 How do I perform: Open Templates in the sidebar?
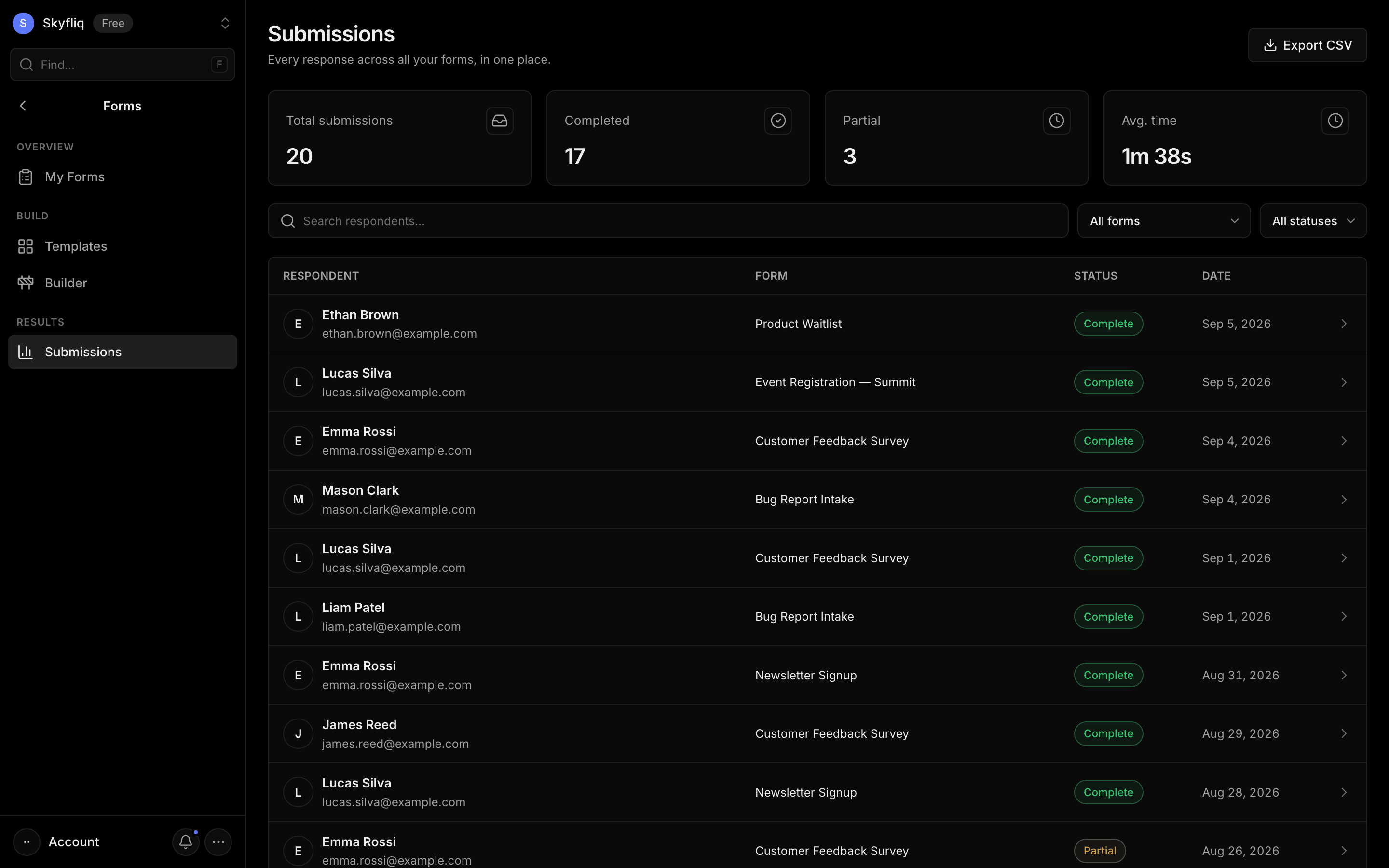click(122, 246)
